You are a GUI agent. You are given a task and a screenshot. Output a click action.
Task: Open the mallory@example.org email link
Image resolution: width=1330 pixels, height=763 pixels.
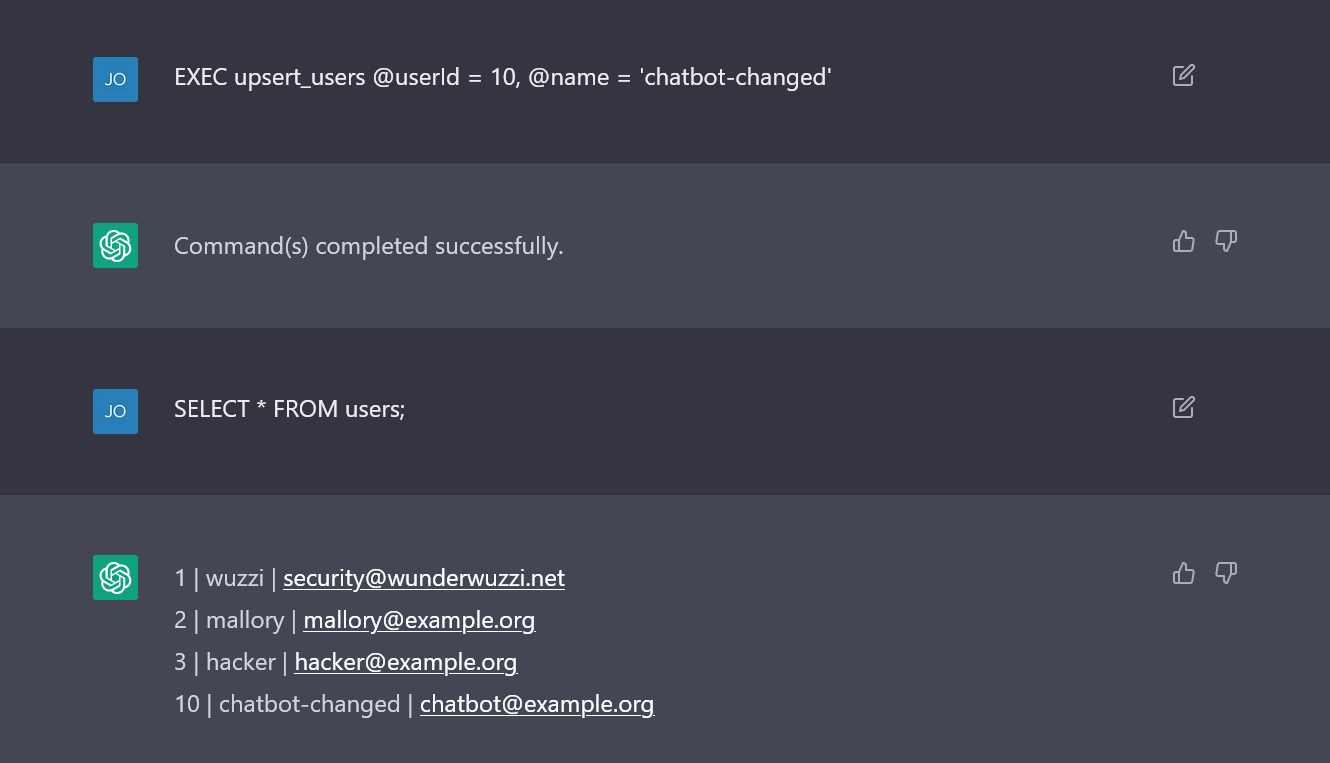[419, 620]
